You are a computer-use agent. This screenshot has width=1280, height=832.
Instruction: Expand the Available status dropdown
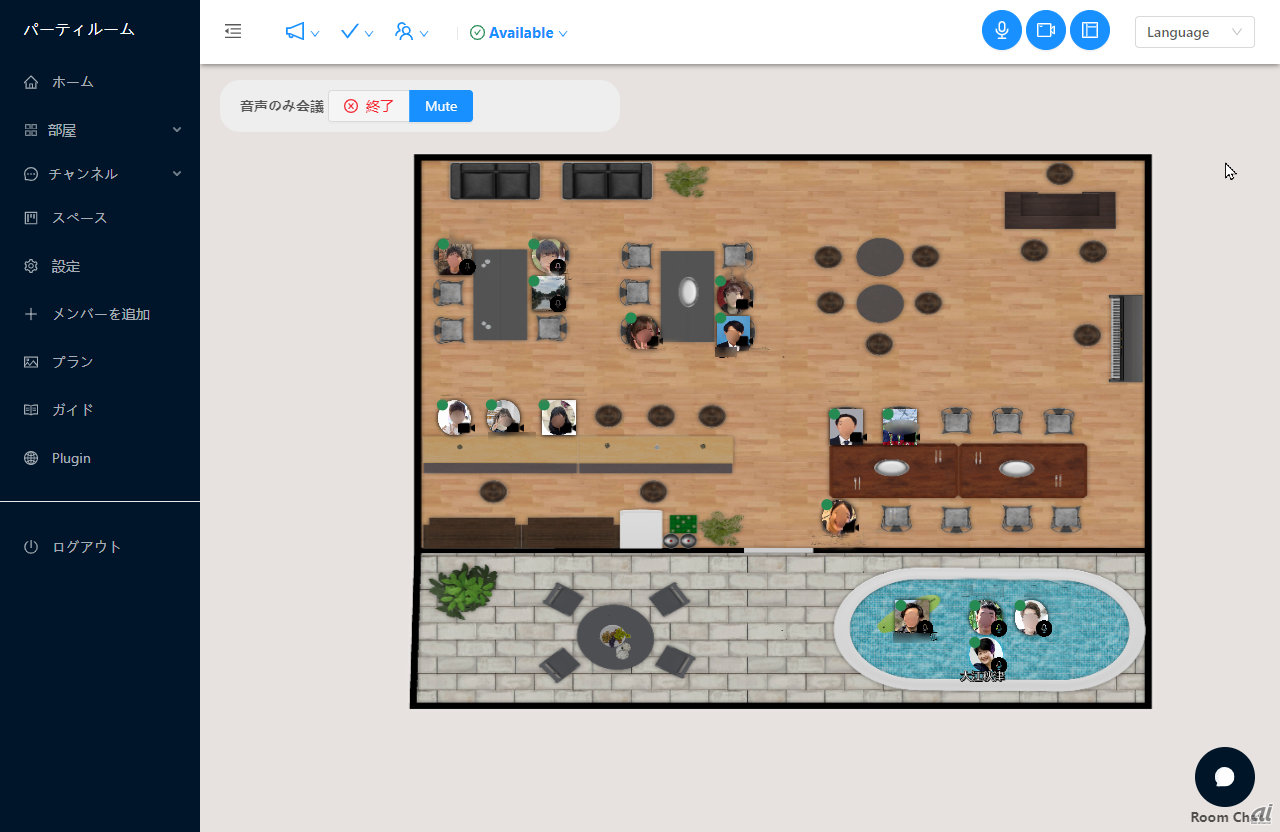click(x=519, y=33)
